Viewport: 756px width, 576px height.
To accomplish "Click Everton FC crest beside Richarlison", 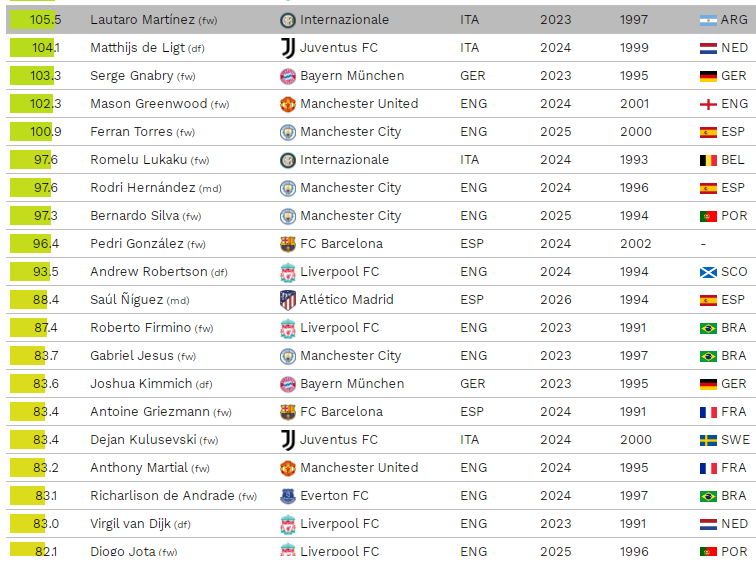I will pyautogui.click(x=288, y=496).
